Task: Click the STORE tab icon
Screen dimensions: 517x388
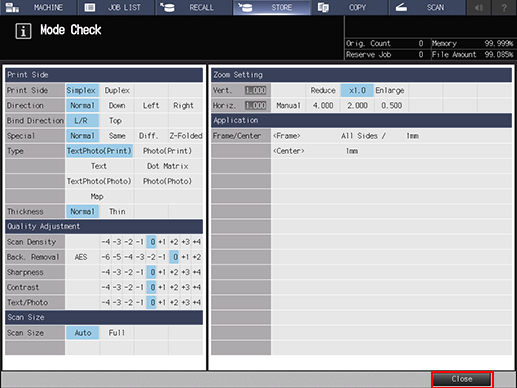Action: 245,7
